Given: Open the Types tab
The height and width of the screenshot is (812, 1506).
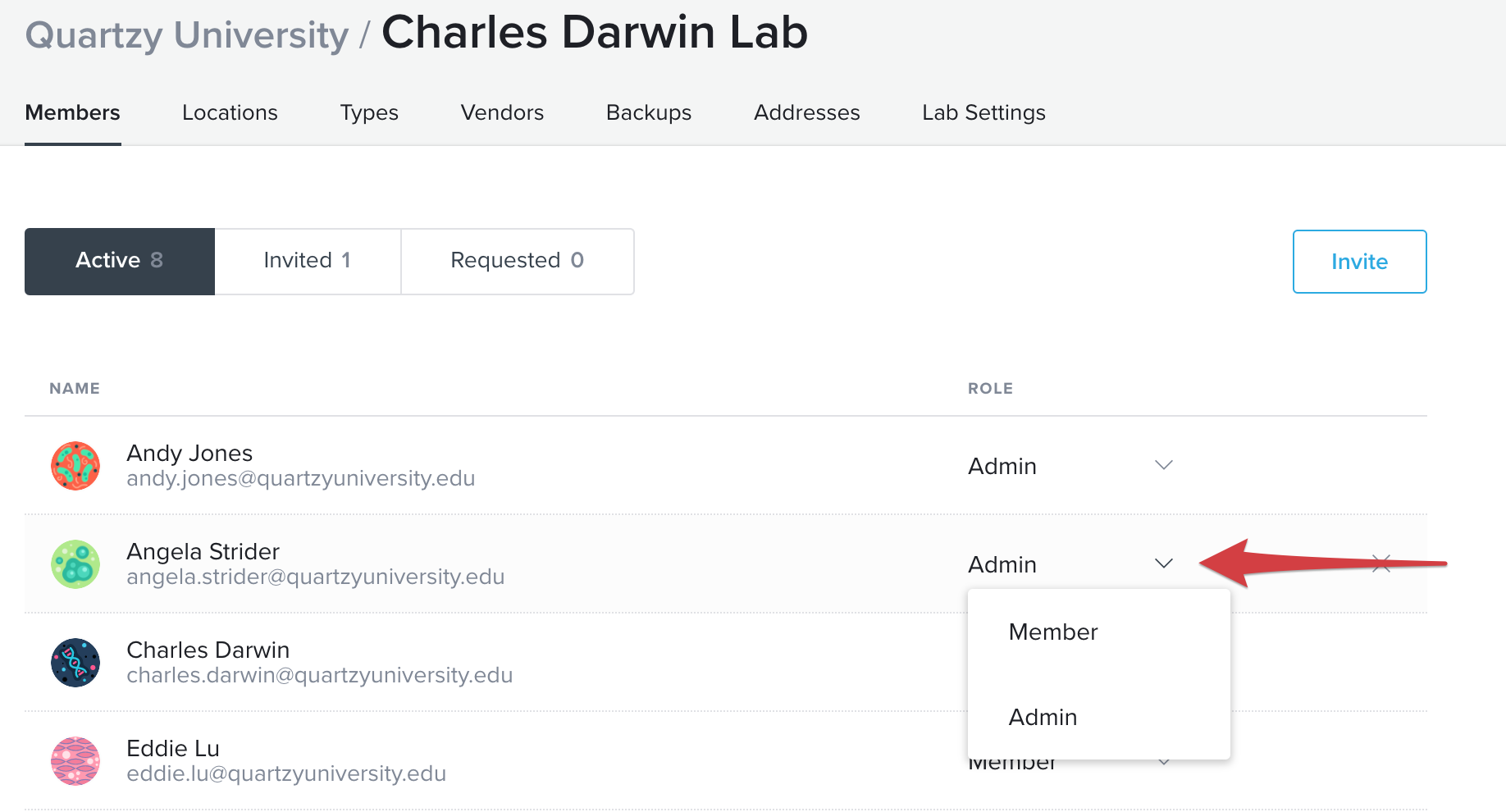Looking at the screenshot, I should coord(369,112).
